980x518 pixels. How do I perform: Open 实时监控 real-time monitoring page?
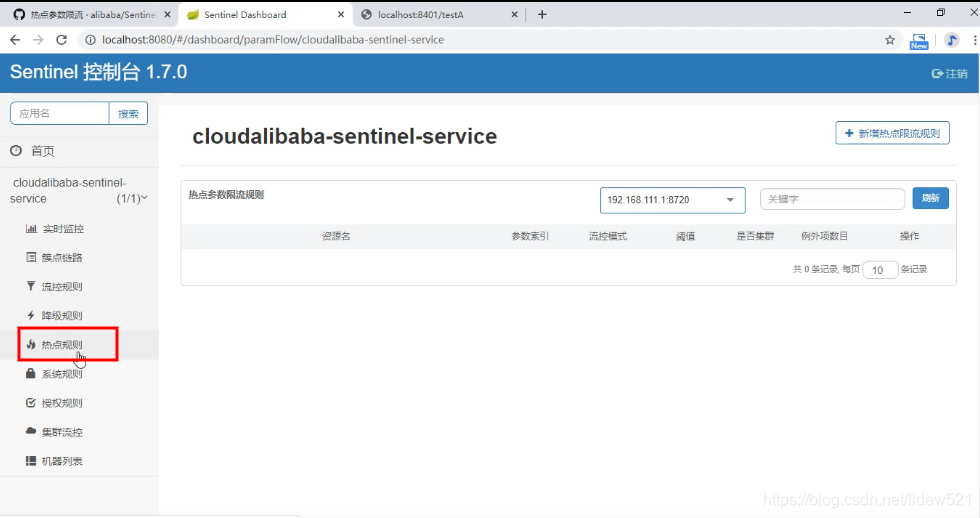(x=62, y=229)
